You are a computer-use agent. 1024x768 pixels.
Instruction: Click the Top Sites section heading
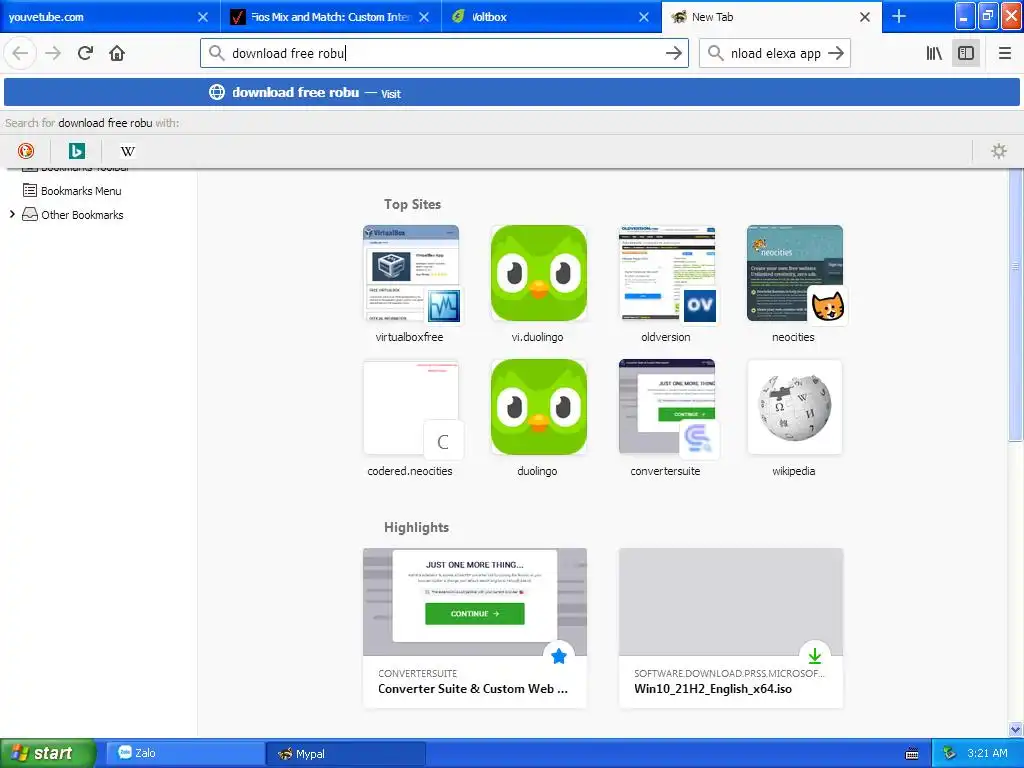tap(412, 204)
